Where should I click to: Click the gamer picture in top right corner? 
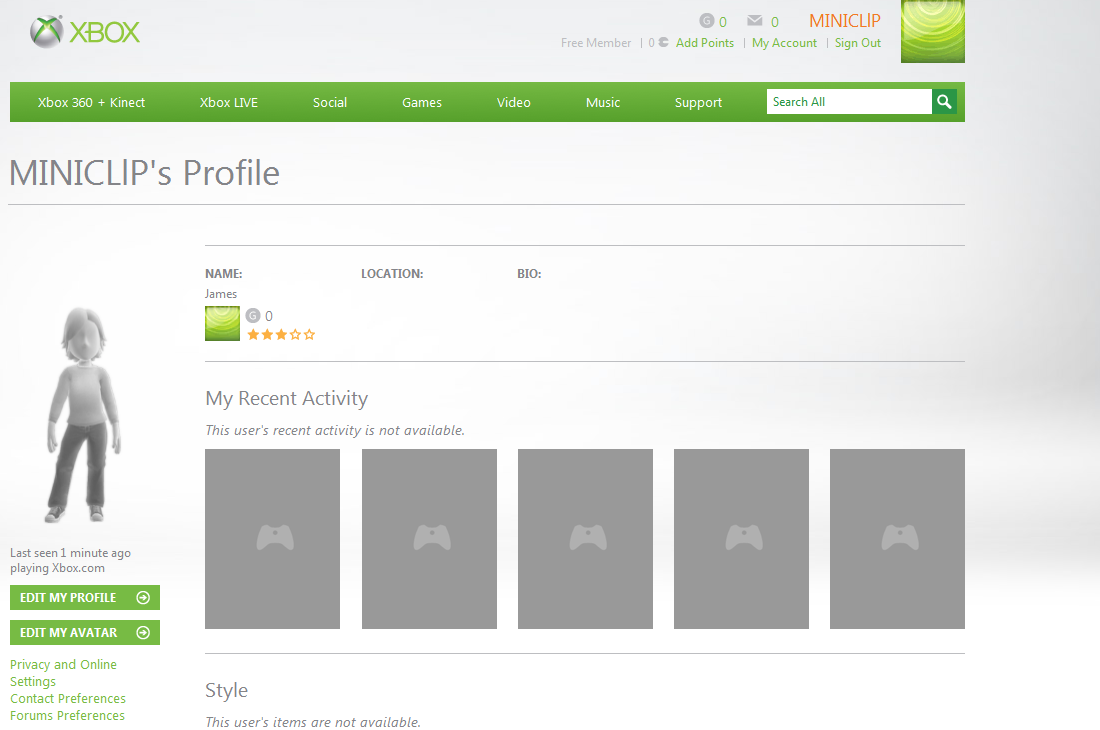click(933, 31)
